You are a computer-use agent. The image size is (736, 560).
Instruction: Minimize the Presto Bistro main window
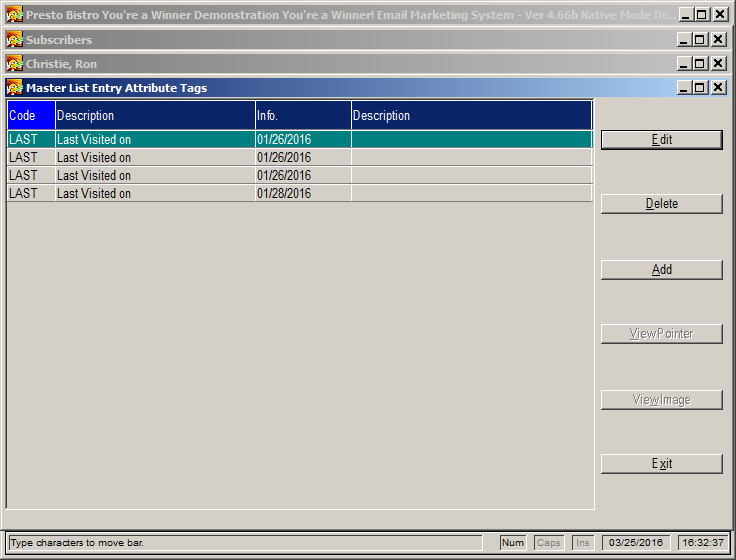[686, 15]
